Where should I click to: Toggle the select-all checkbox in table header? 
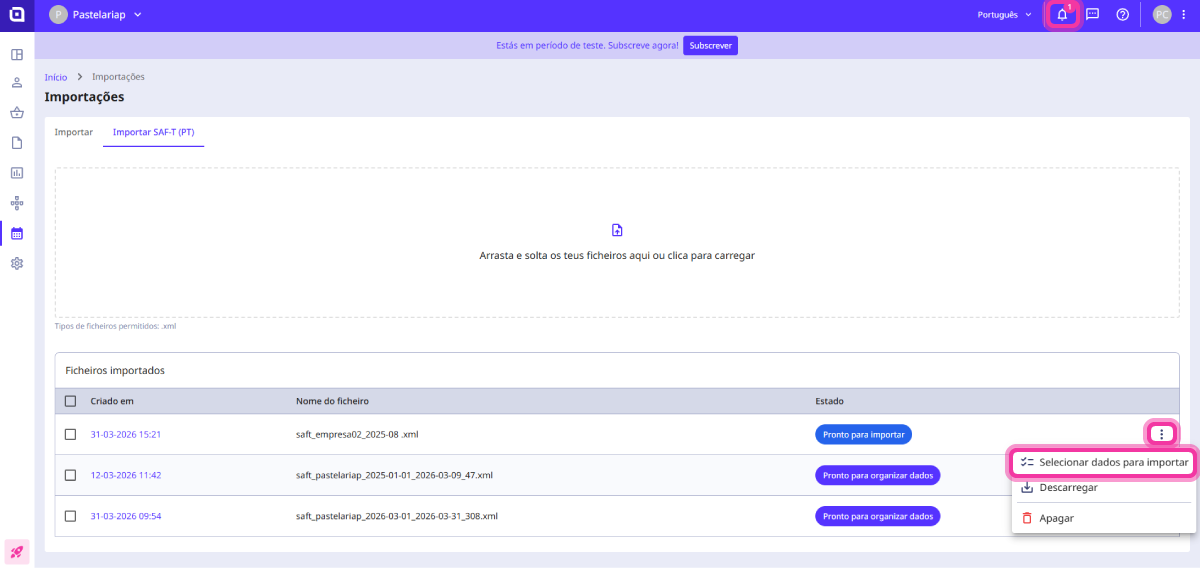70,401
